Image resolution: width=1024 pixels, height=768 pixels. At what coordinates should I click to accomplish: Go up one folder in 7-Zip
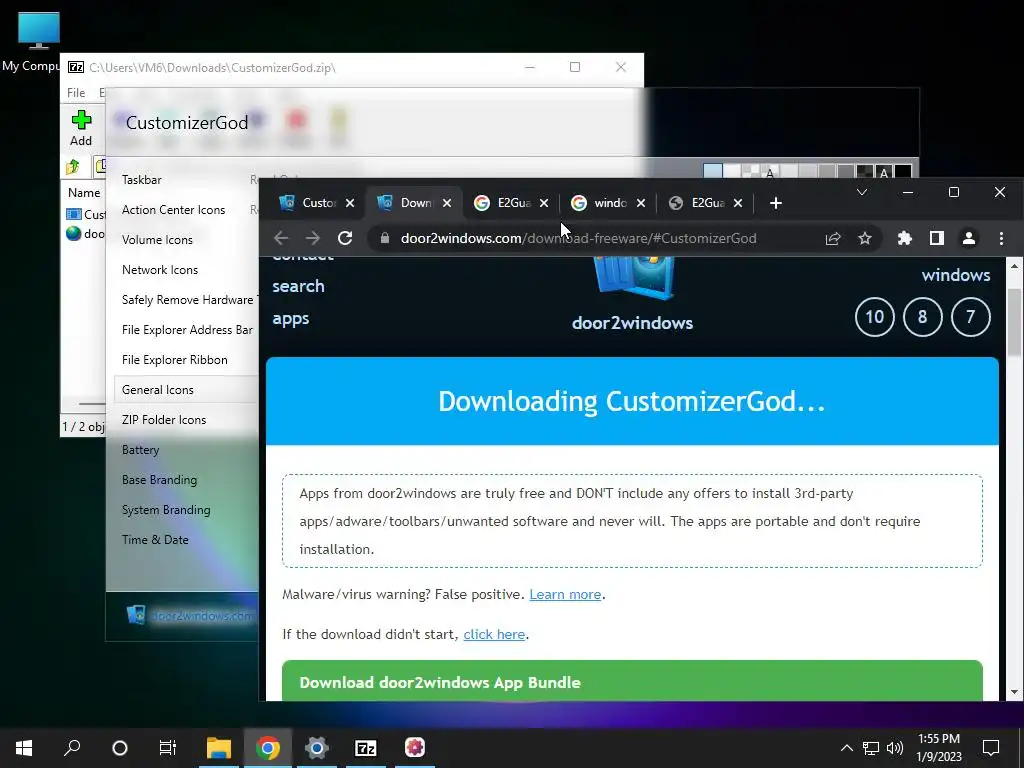(73, 167)
